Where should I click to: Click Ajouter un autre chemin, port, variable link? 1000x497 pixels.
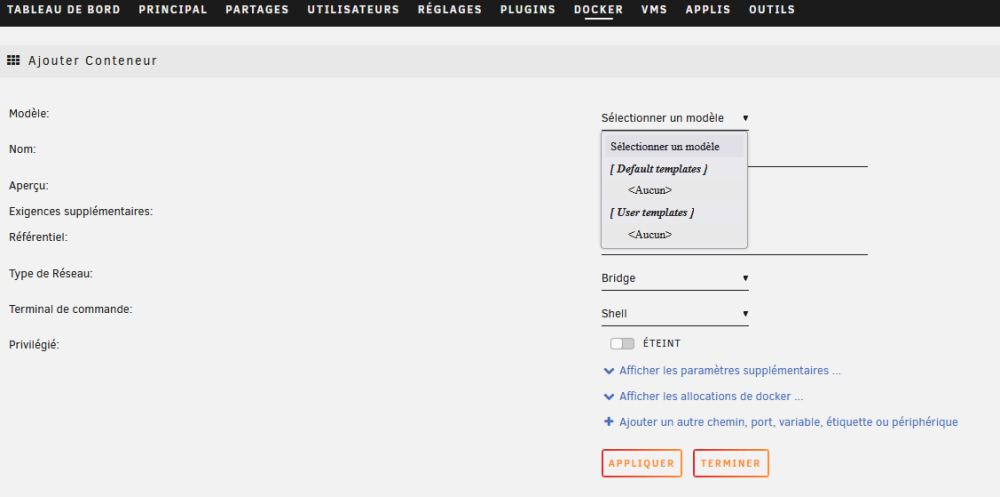tap(788, 422)
